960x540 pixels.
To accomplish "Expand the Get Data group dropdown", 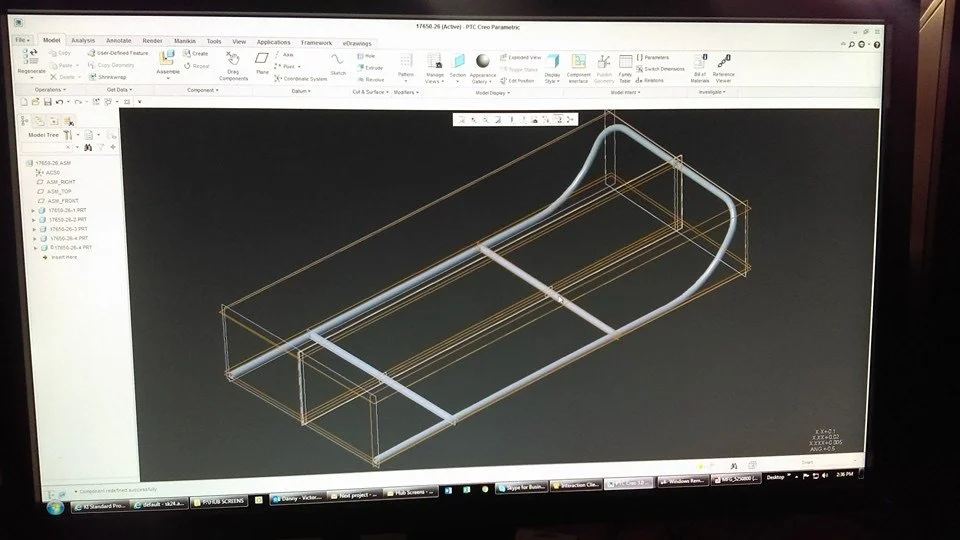I will [x=119, y=89].
